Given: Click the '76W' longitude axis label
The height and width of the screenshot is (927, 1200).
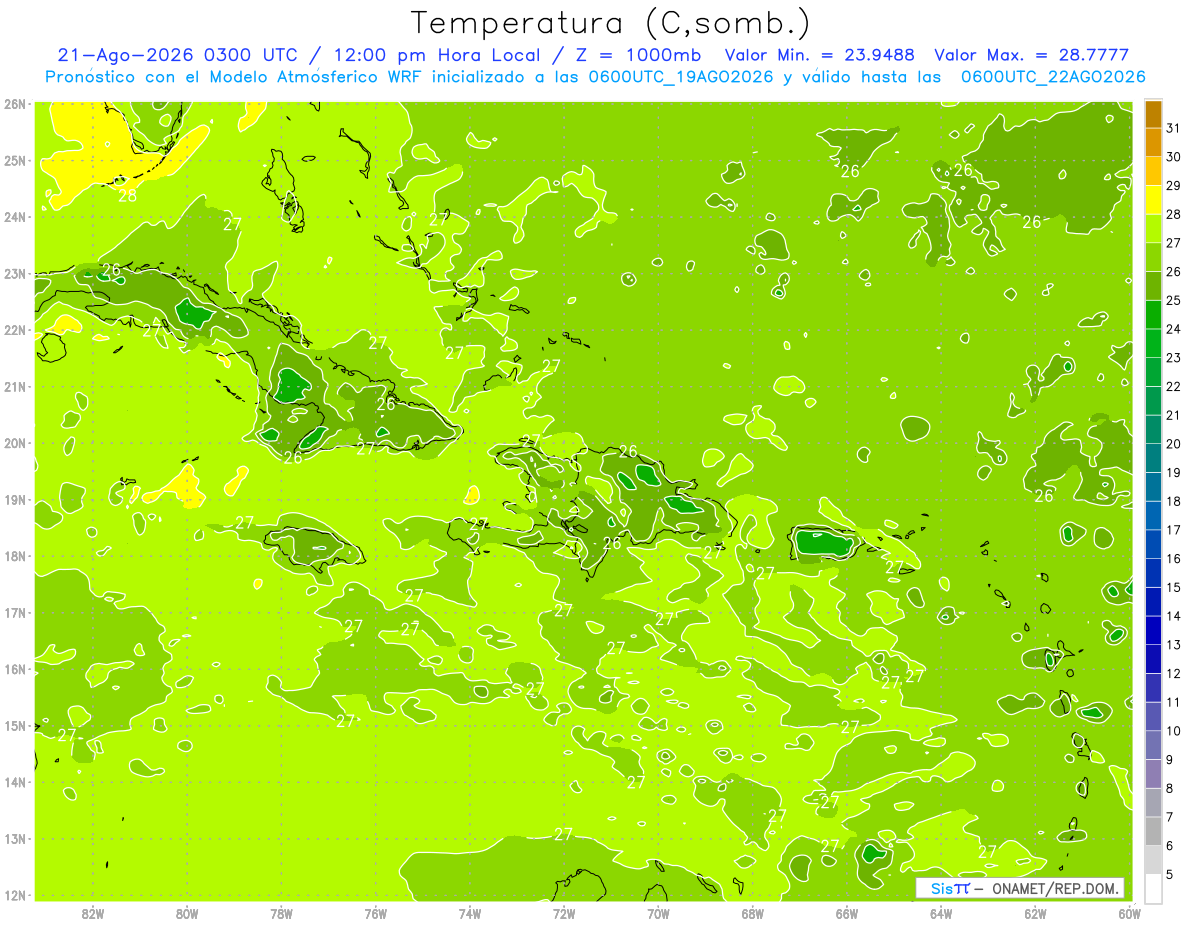Looking at the screenshot, I should 376,913.
